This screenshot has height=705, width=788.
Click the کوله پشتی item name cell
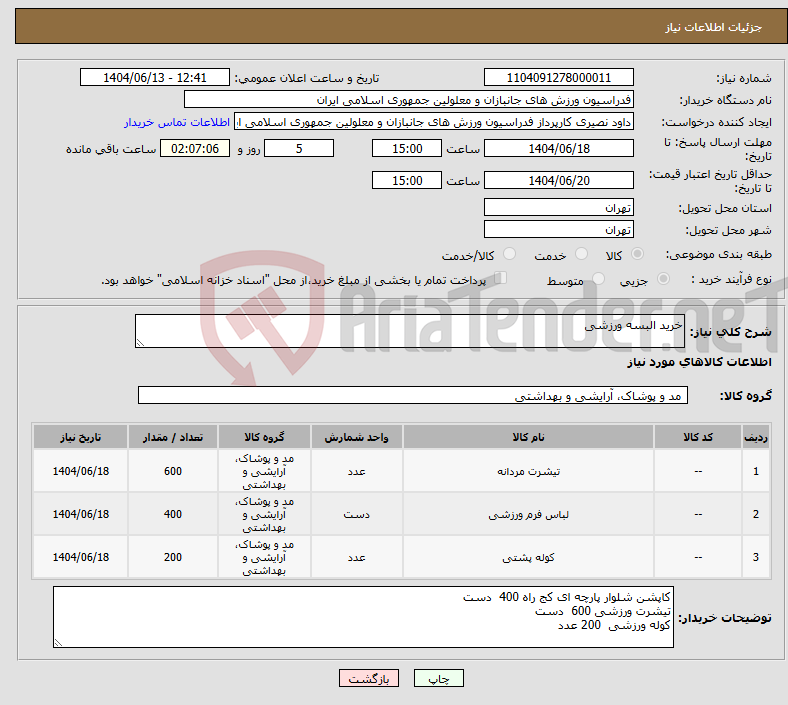point(528,557)
